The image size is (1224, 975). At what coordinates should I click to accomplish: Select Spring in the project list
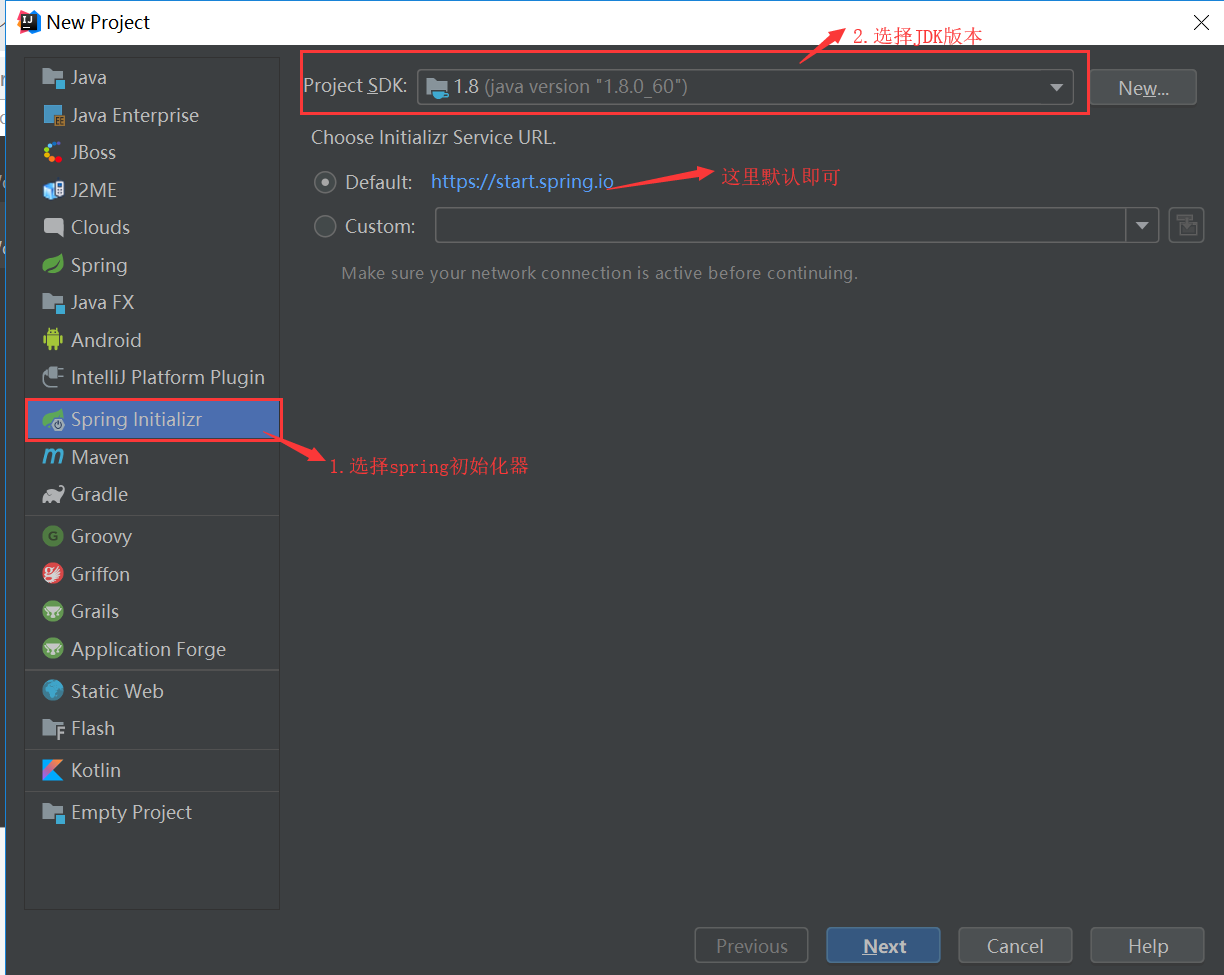[152, 265]
